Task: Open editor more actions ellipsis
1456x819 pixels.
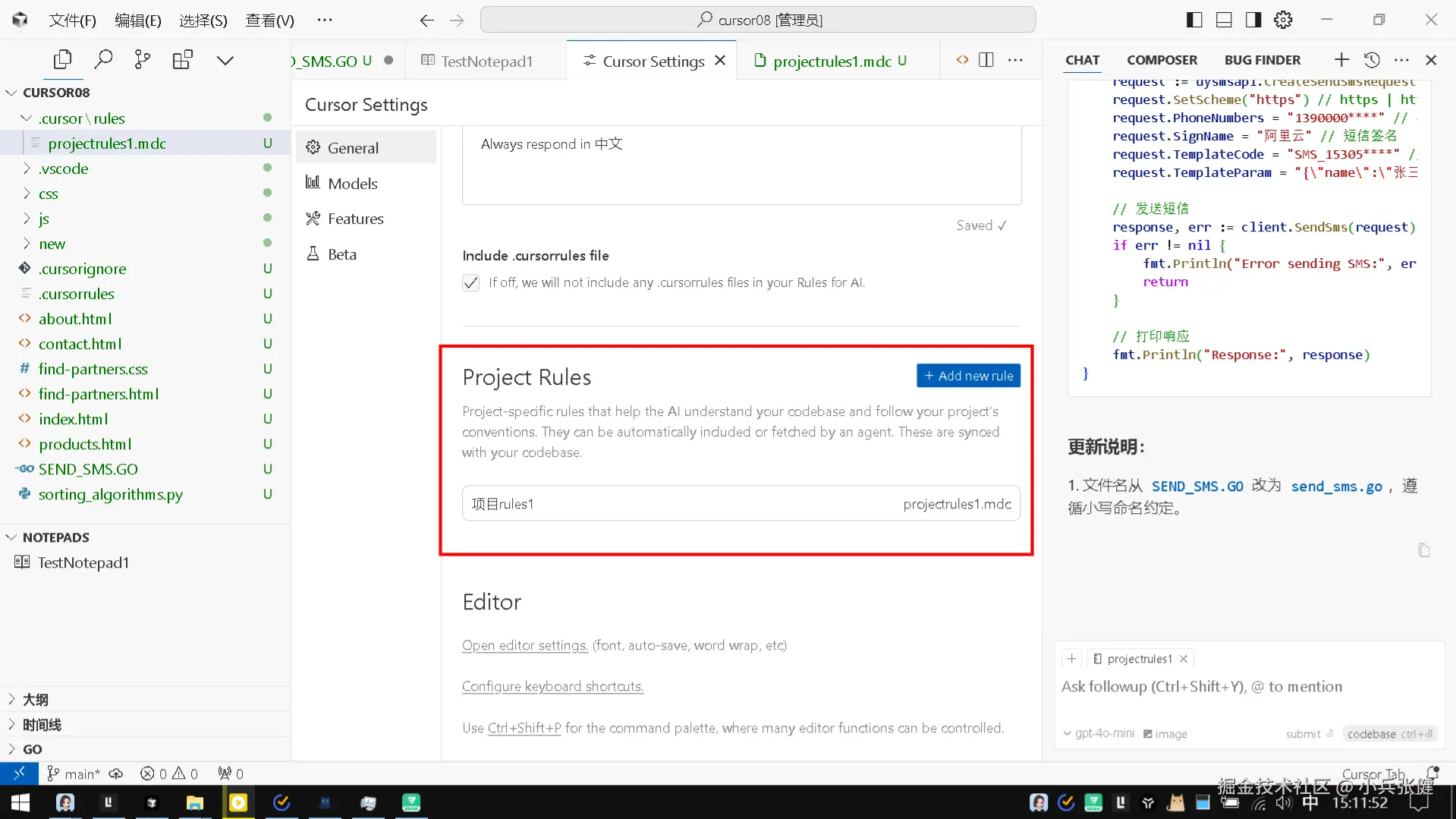Action: pos(1015,60)
